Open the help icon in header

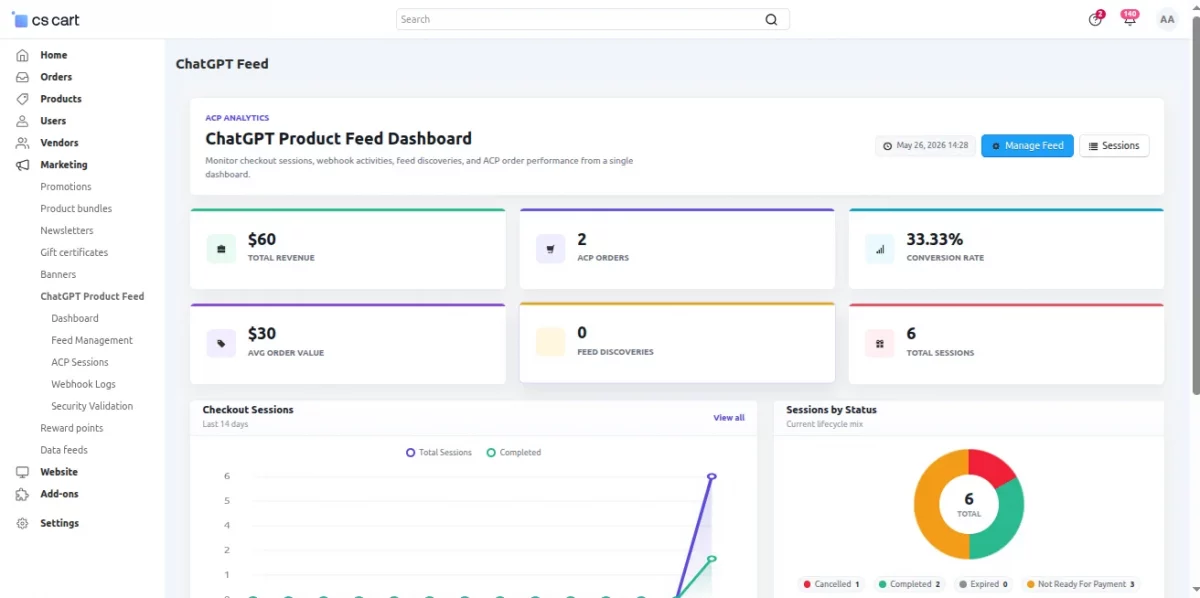click(1096, 19)
